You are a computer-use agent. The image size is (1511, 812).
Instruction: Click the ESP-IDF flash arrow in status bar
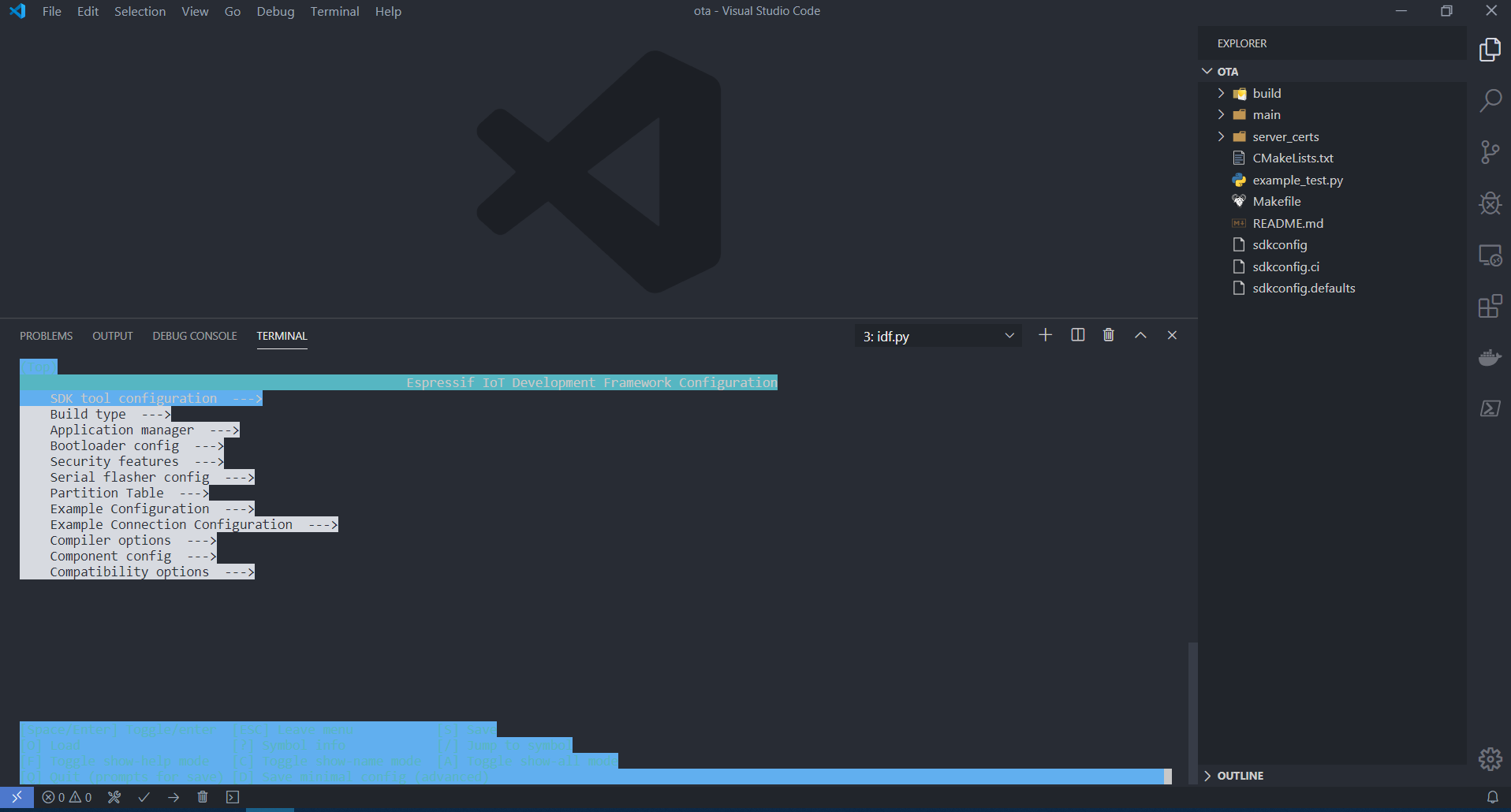pos(173,797)
